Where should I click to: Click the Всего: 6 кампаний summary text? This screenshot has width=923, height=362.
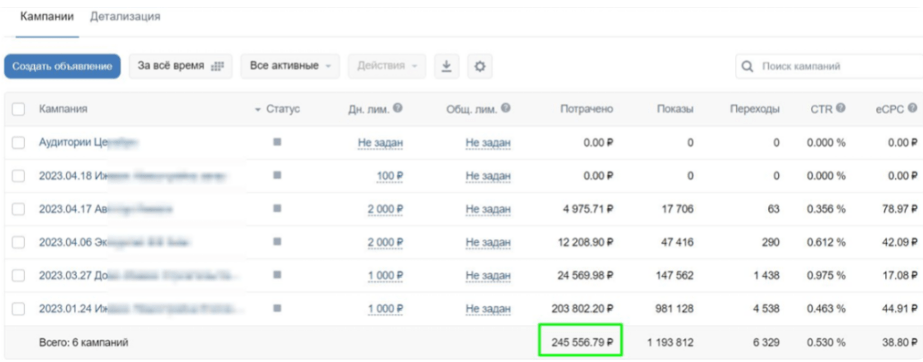point(84,342)
